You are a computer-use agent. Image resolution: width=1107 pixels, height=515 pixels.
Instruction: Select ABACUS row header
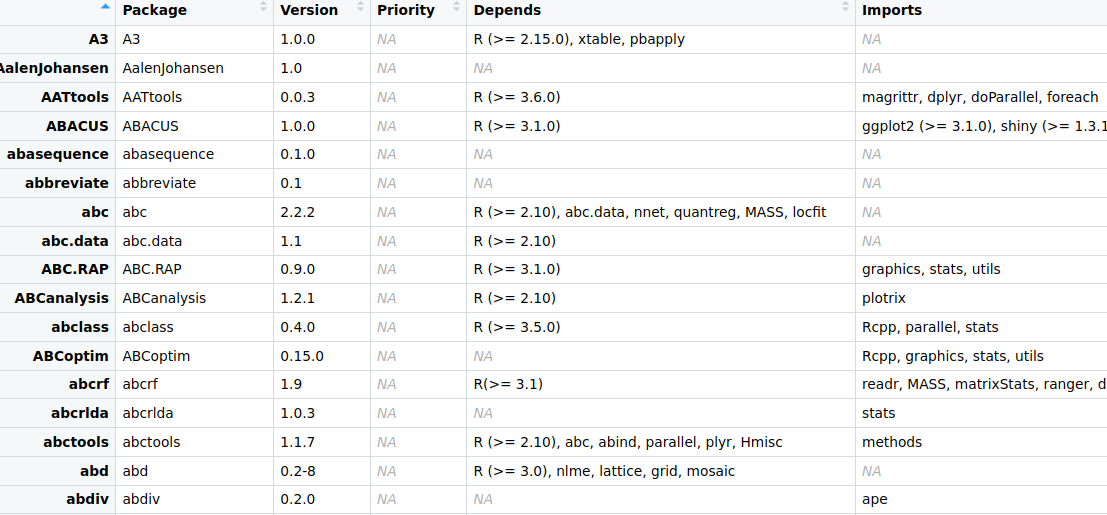point(58,126)
